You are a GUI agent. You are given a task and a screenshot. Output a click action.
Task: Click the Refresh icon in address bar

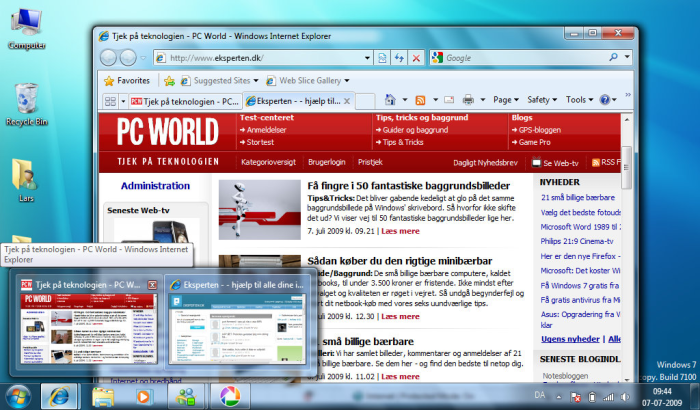click(399, 58)
